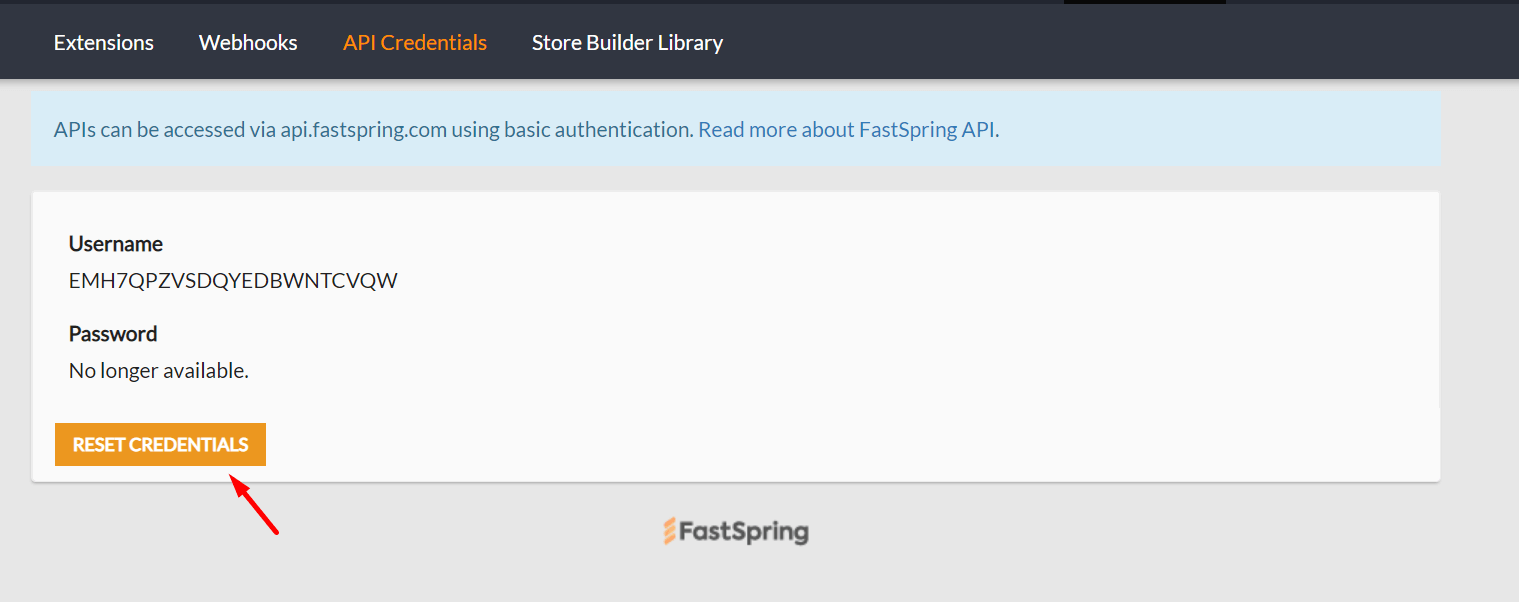The height and width of the screenshot is (602, 1519).
Task: Select the API Credentials tab
Action: click(x=415, y=42)
